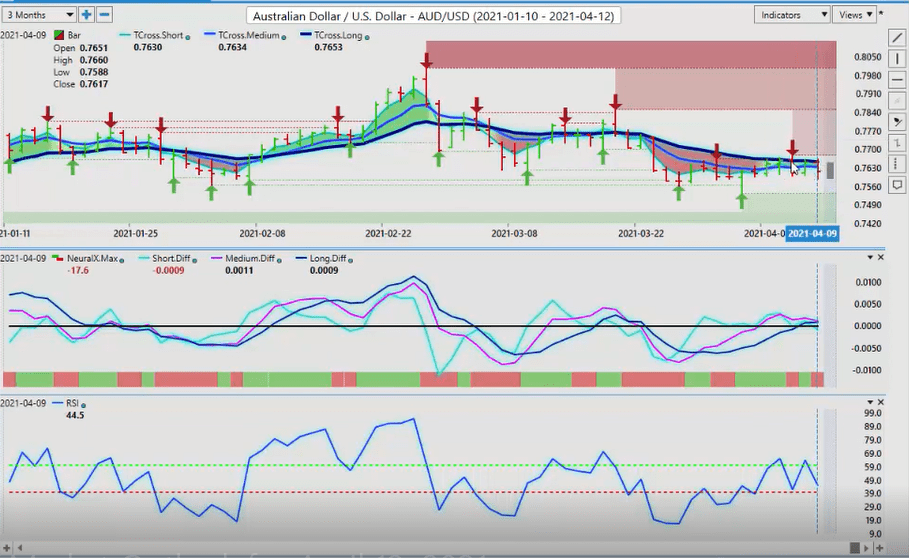
Task: Select the diagonal trend line drawing tool
Action: point(896,38)
